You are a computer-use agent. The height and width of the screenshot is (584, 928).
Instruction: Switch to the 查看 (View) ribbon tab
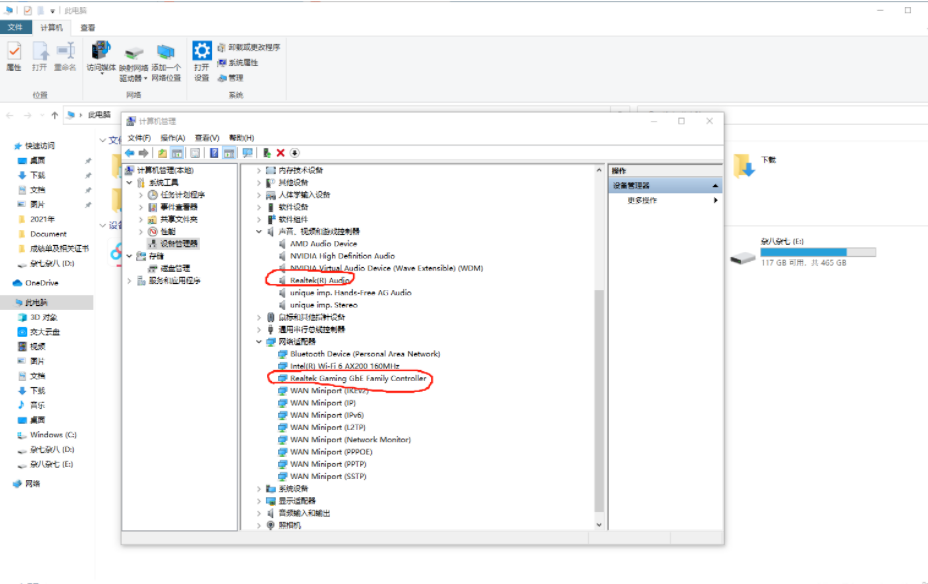88,27
